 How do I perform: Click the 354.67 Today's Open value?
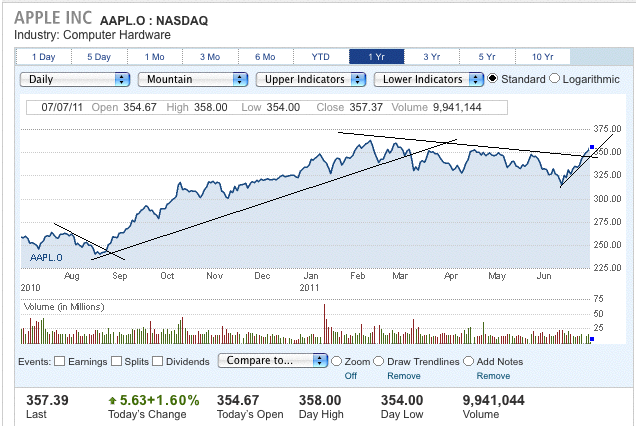(238, 400)
